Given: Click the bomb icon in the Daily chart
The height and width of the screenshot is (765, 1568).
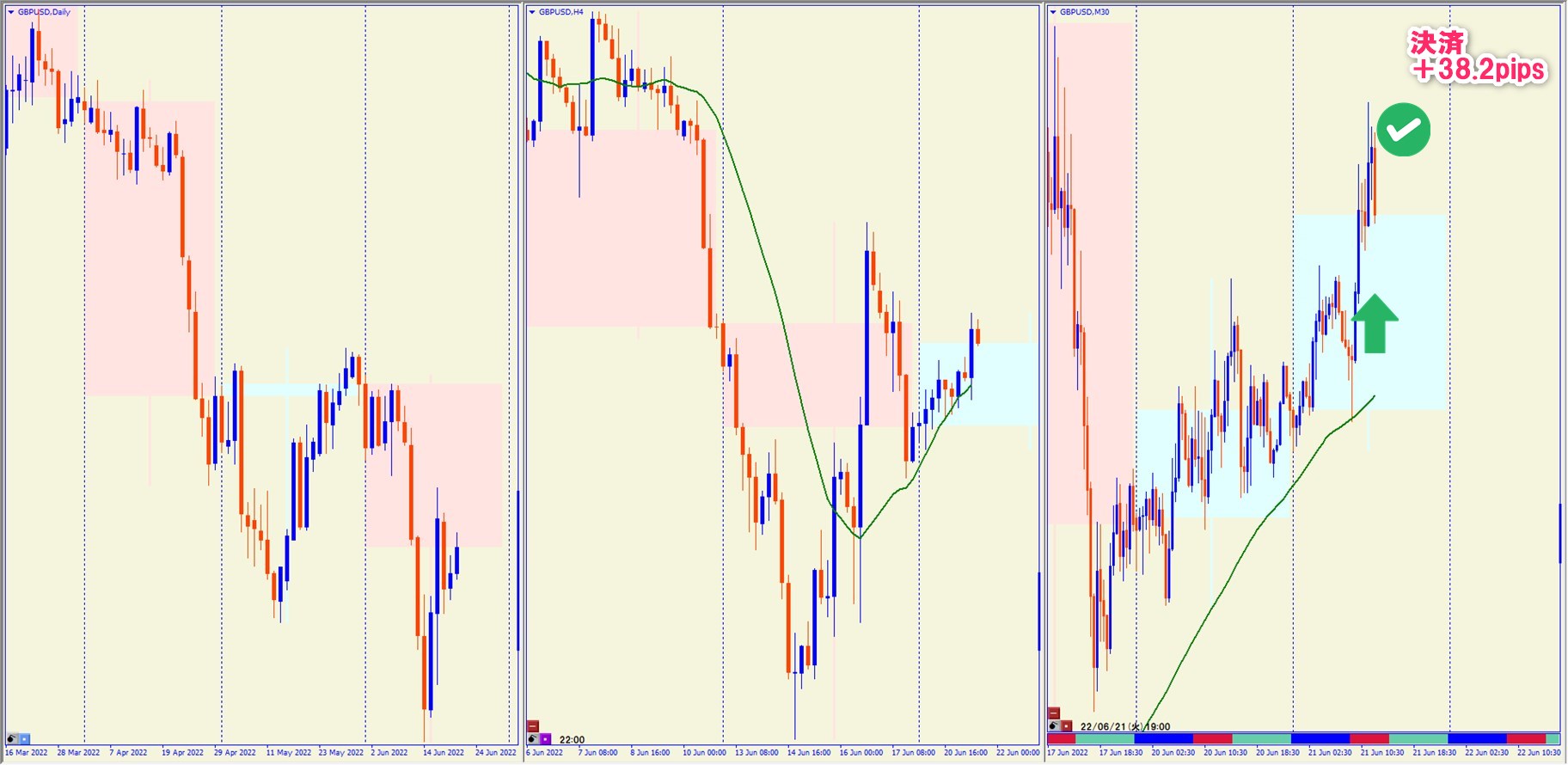Looking at the screenshot, I should 12,738.
